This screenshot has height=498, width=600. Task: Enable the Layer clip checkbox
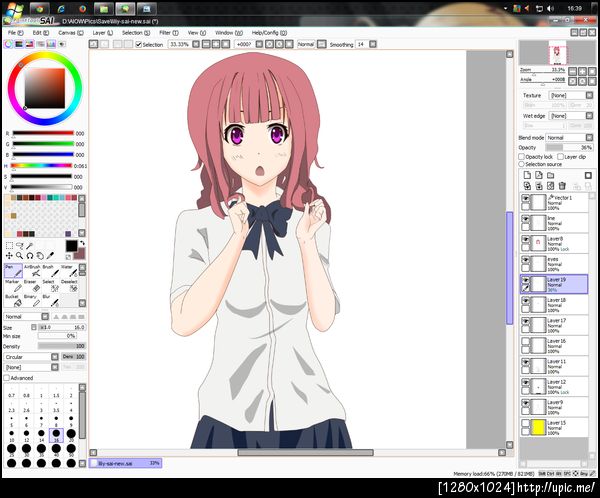coord(560,157)
